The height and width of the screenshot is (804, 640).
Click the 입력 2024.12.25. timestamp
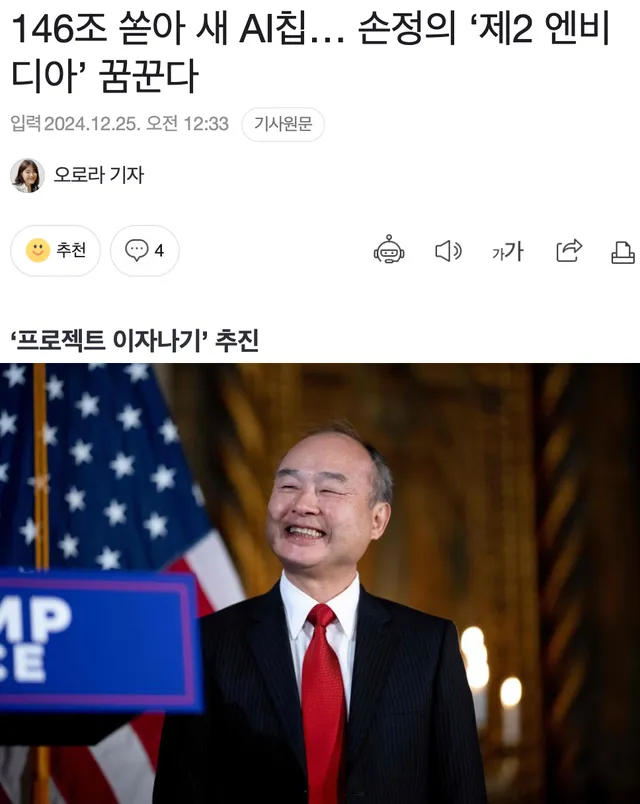[119, 124]
